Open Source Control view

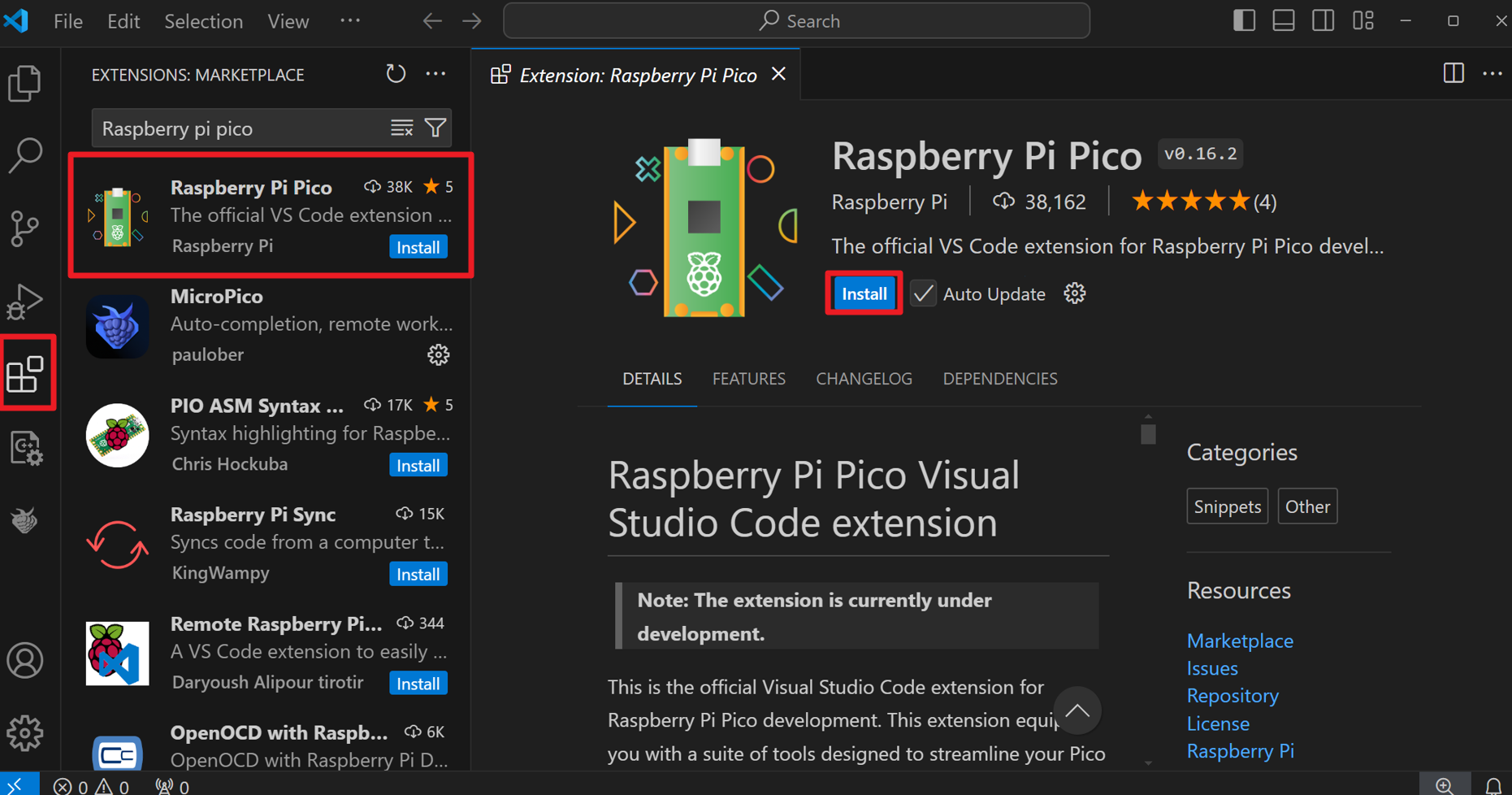click(25, 228)
